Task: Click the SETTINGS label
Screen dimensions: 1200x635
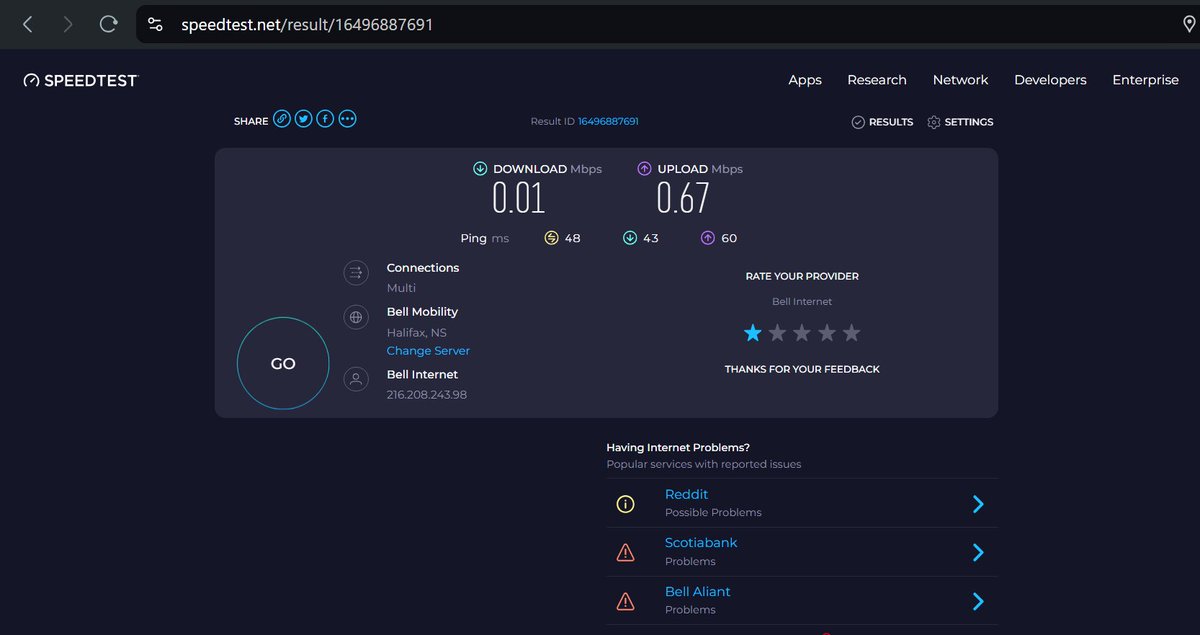Action: tap(969, 122)
